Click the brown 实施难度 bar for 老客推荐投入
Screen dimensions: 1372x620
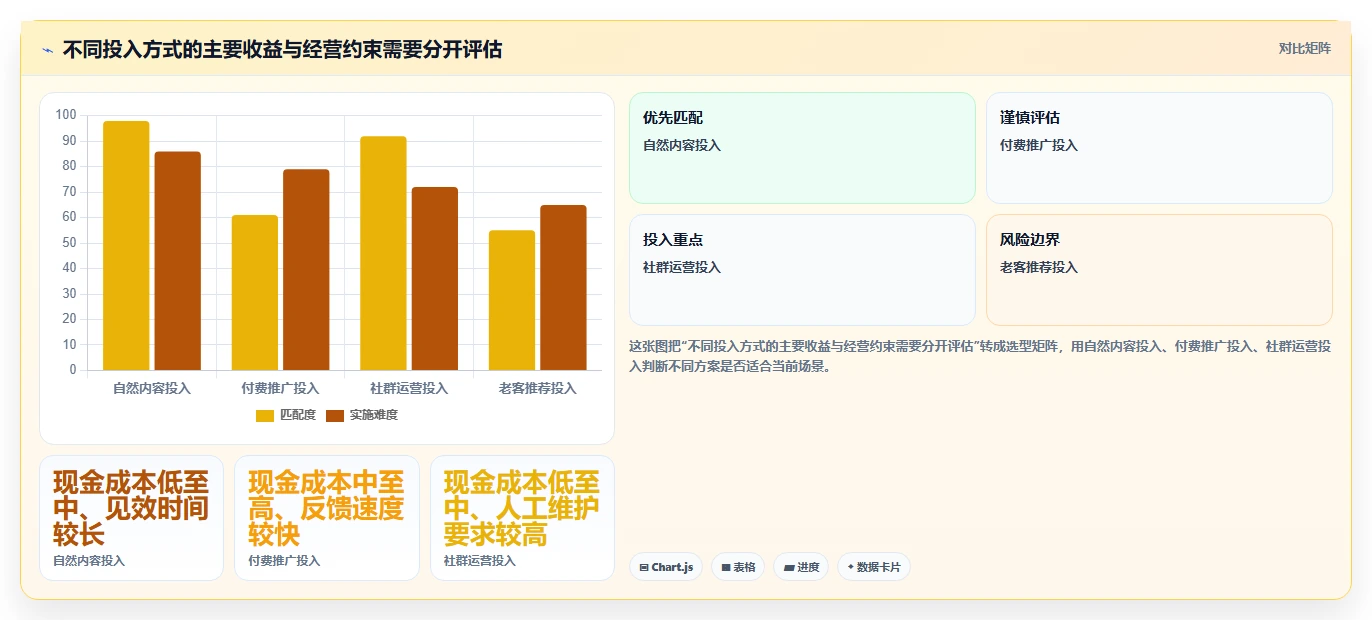563,288
